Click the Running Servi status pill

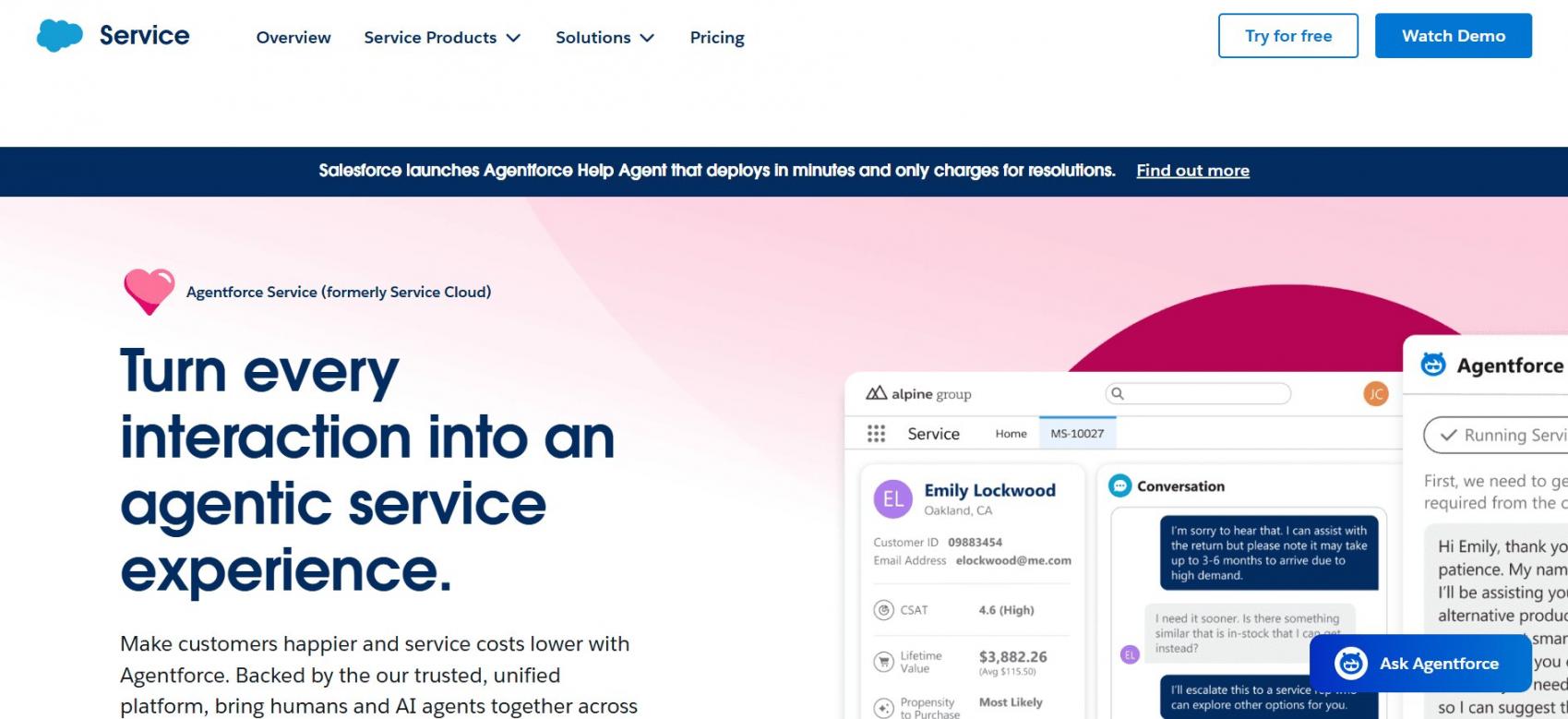(x=1495, y=435)
